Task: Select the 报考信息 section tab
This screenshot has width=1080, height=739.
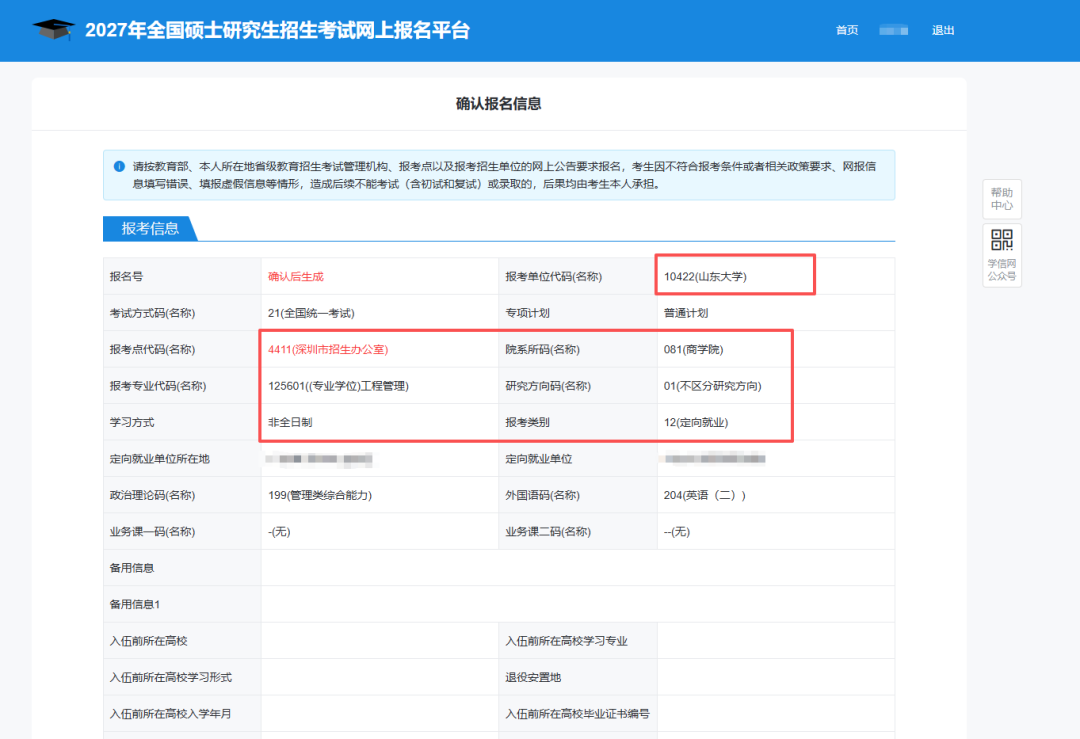Action: click(150, 229)
